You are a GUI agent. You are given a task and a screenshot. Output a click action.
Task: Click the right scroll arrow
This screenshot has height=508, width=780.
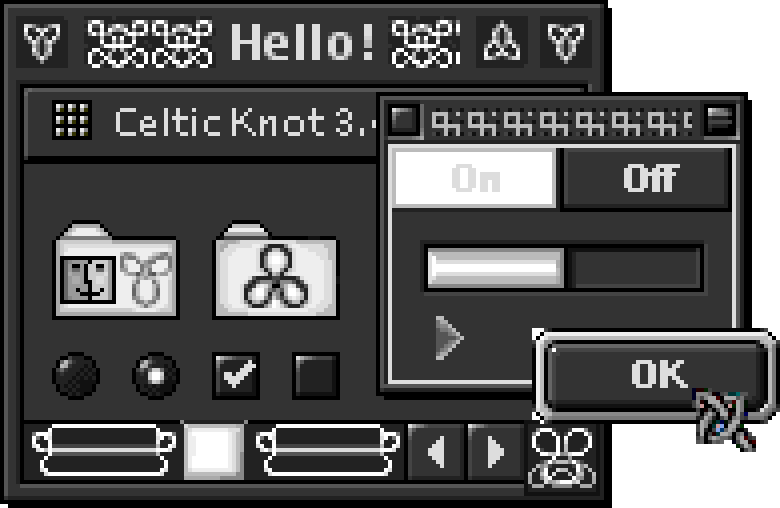click(495, 452)
